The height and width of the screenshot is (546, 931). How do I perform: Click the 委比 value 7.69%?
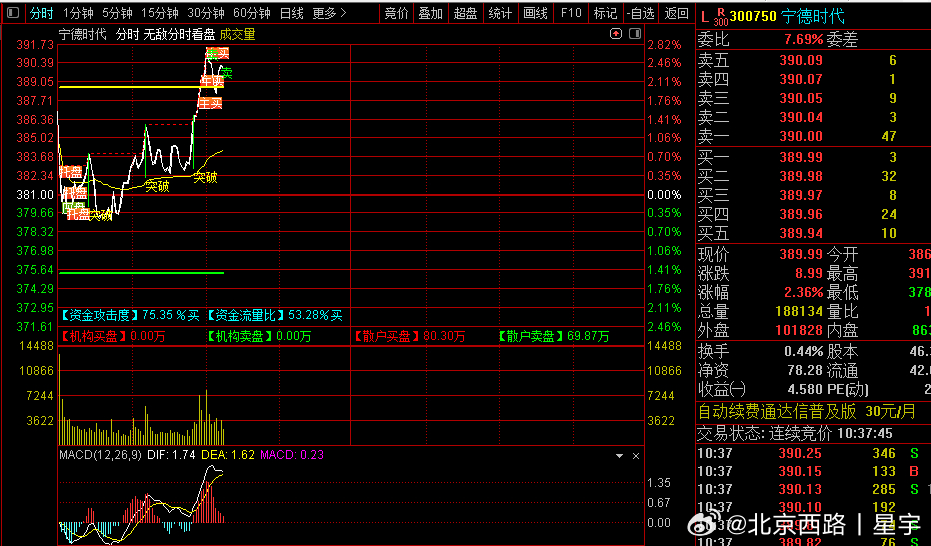pos(803,40)
